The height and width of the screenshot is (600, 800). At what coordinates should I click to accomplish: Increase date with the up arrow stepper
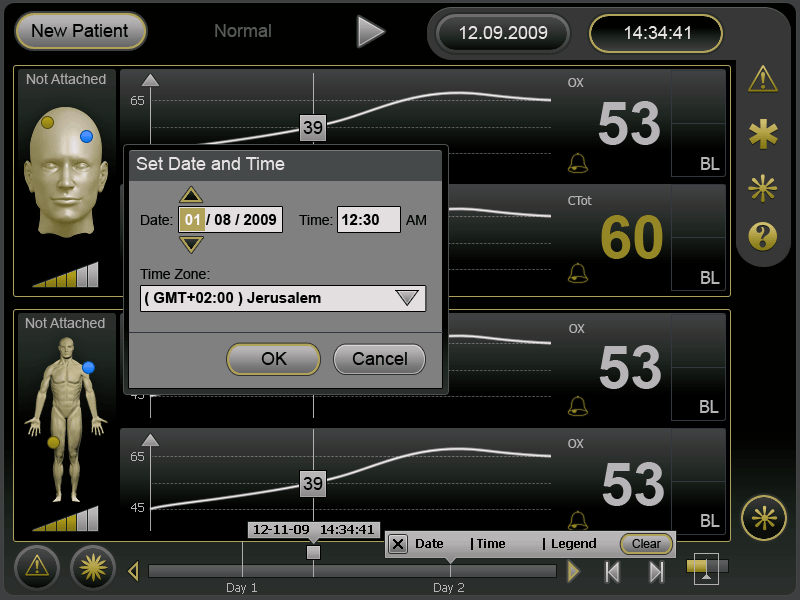(x=191, y=195)
